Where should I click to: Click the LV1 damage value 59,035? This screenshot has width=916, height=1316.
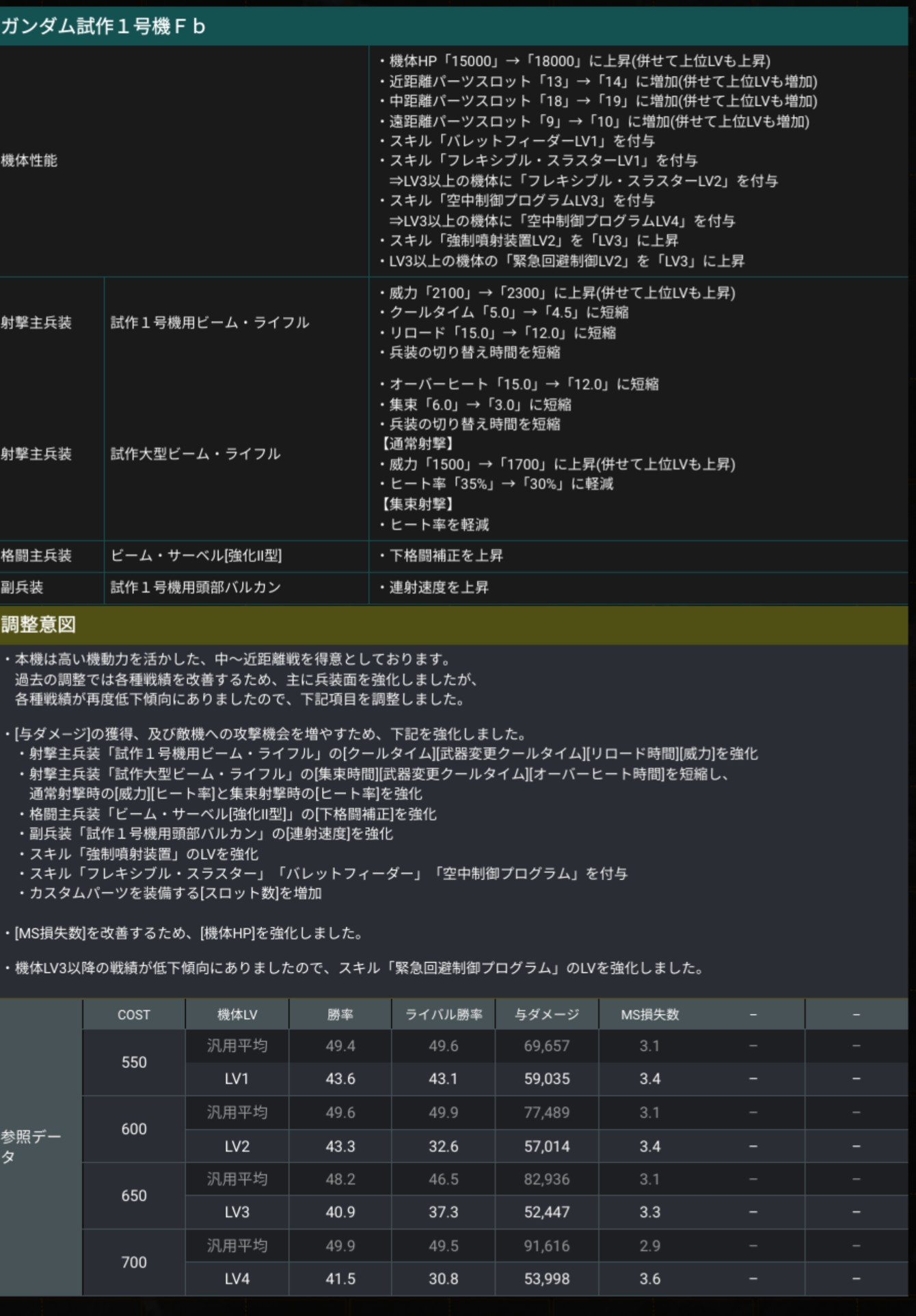click(x=547, y=1079)
